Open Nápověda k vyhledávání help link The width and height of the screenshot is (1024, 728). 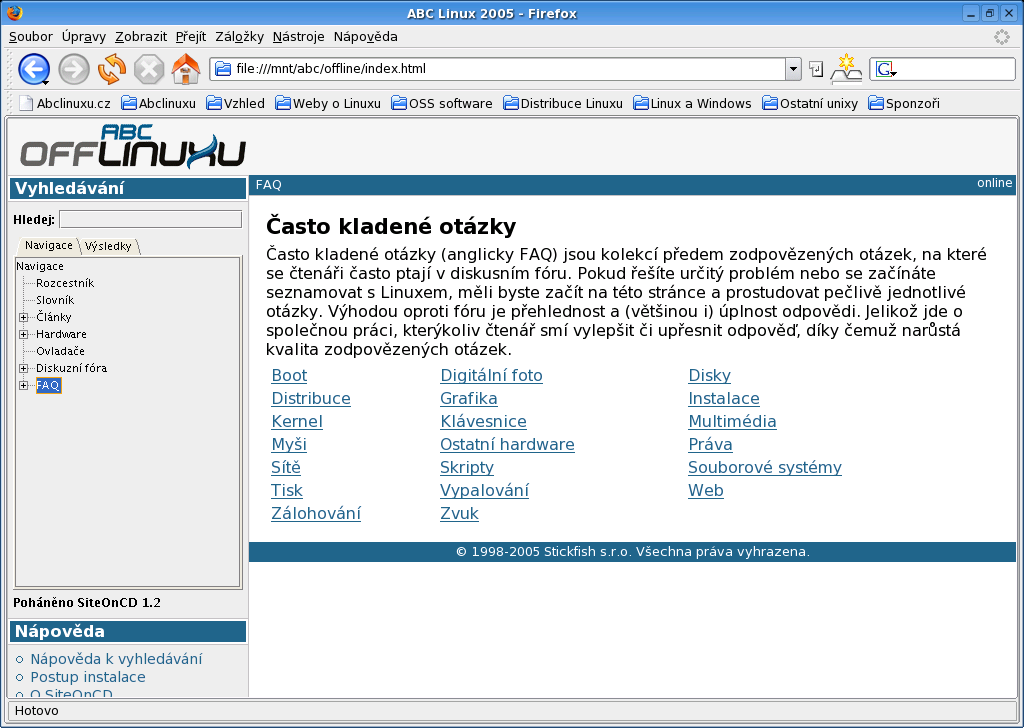tap(116, 659)
